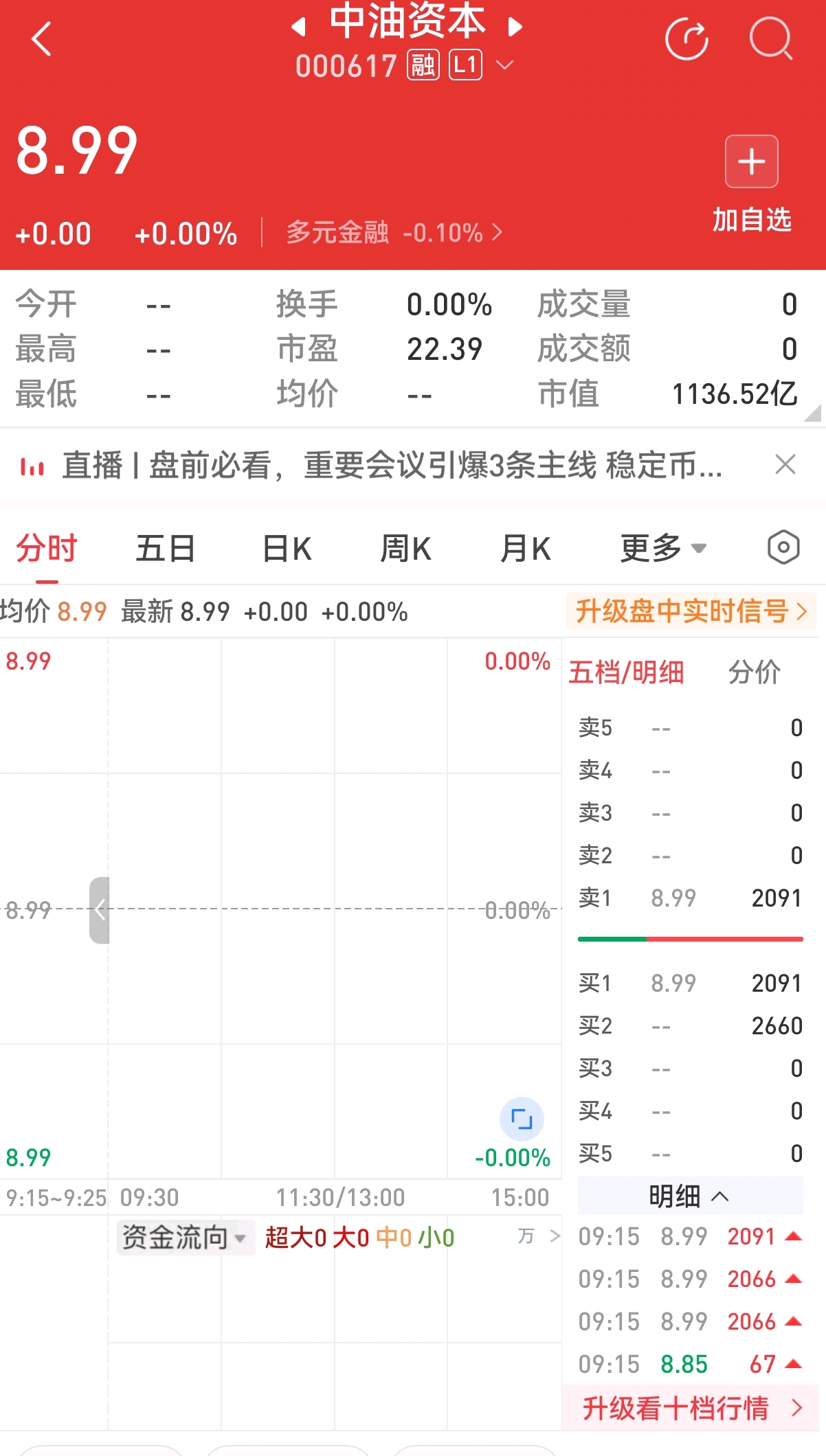Go to next stock with right triangle
This screenshot has width=826, height=1456.
(x=515, y=27)
